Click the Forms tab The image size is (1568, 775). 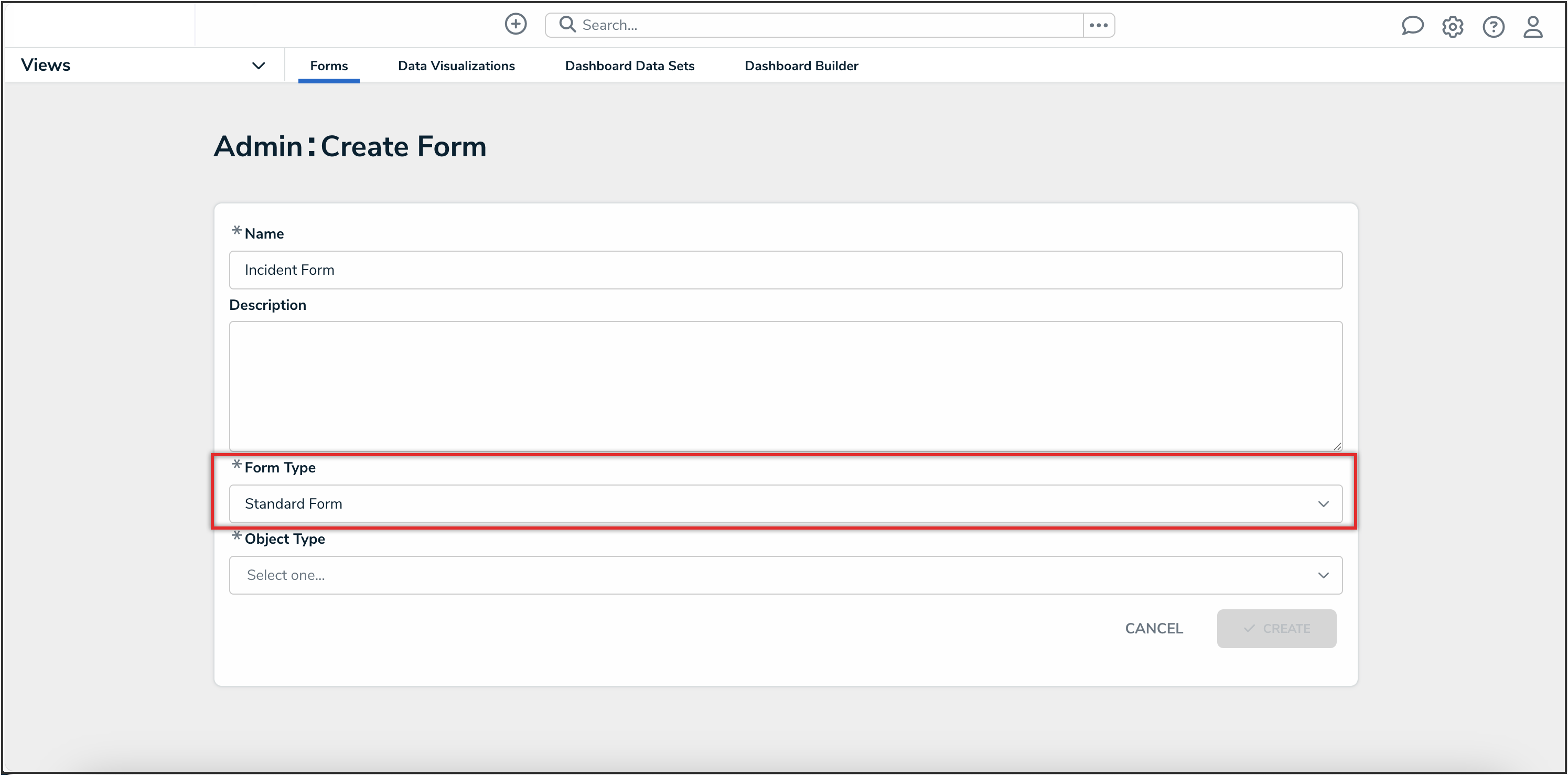click(x=329, y=65)
